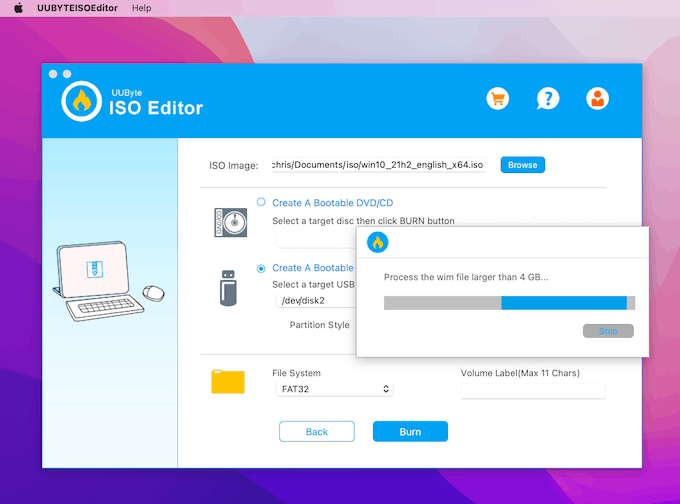Open the Apple menu
This screenshot has height=504, width=680.
[18, 8]
